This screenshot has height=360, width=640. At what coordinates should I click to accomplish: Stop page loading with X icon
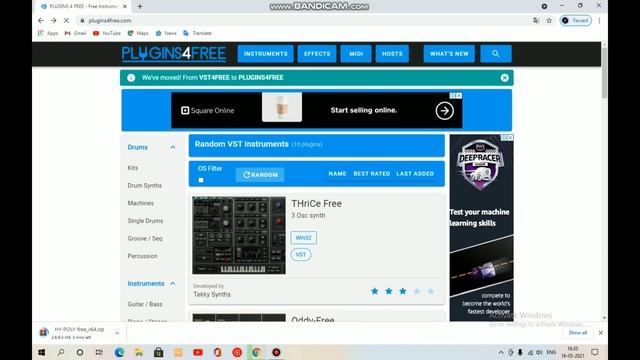67,20
